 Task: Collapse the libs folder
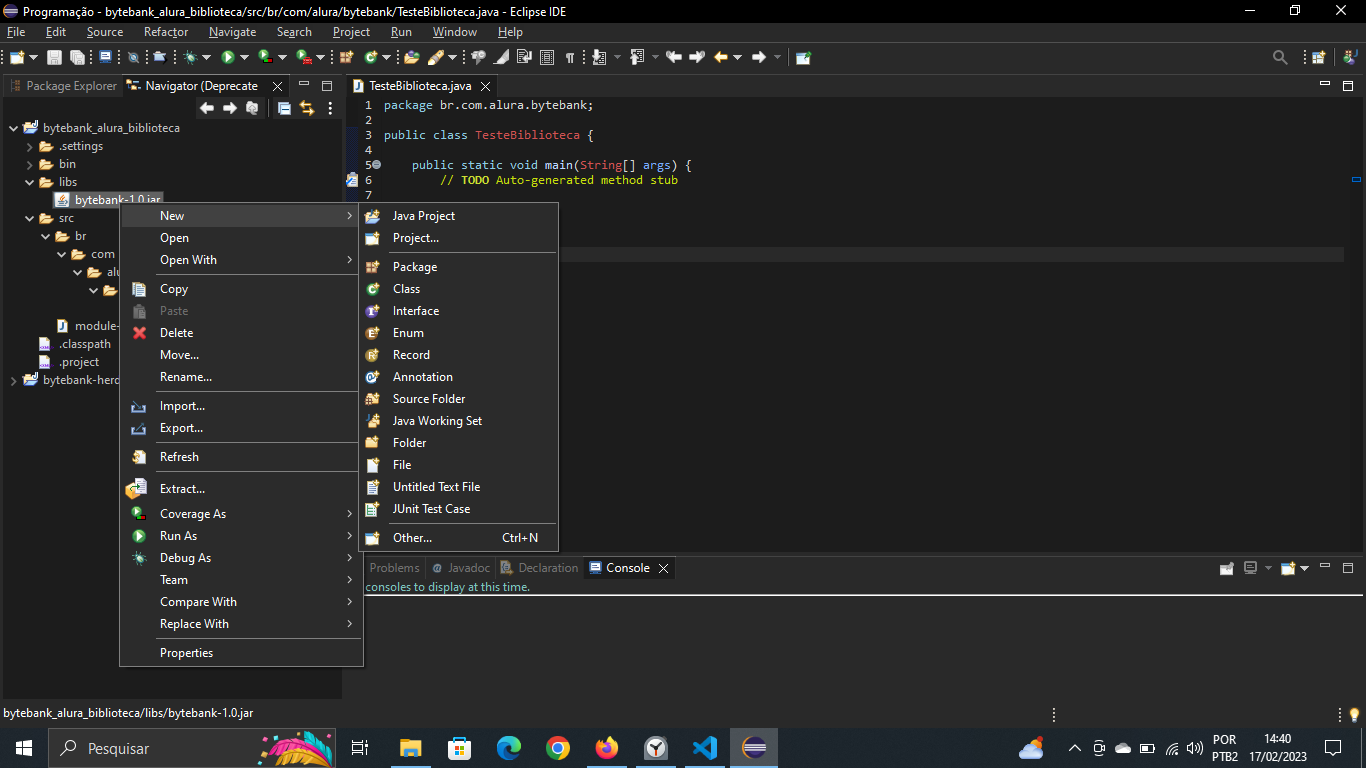point(29,182)
